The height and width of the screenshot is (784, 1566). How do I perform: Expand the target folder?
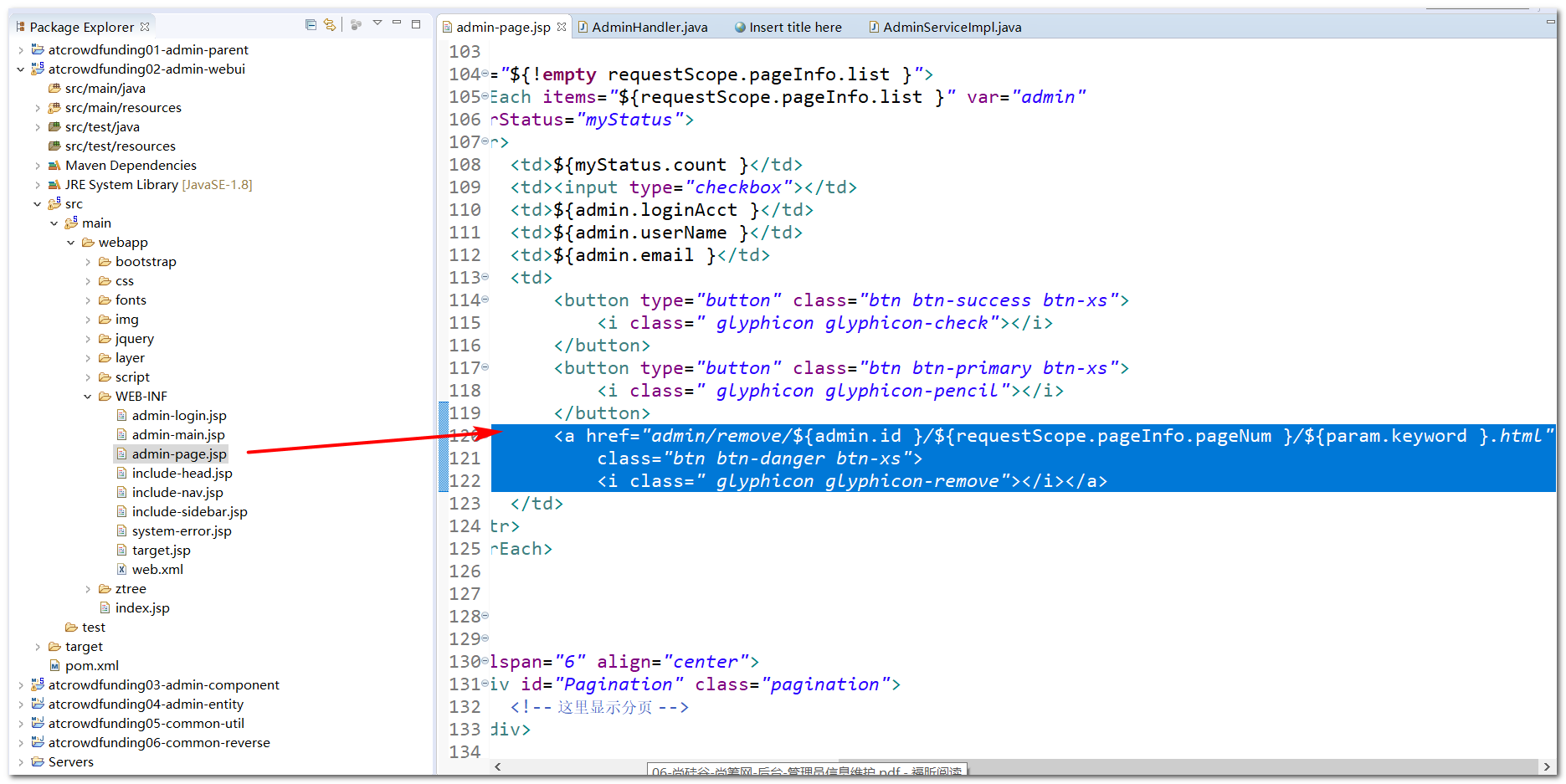[x=38, y=647]
